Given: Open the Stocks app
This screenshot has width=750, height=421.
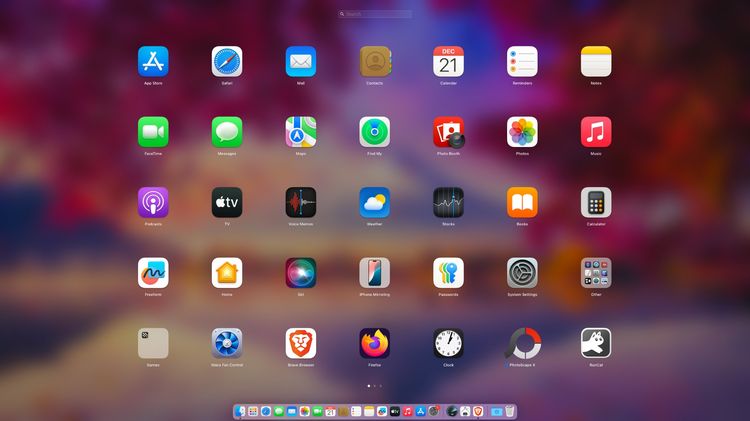Looking at the screenshot, I should point(448,202).
